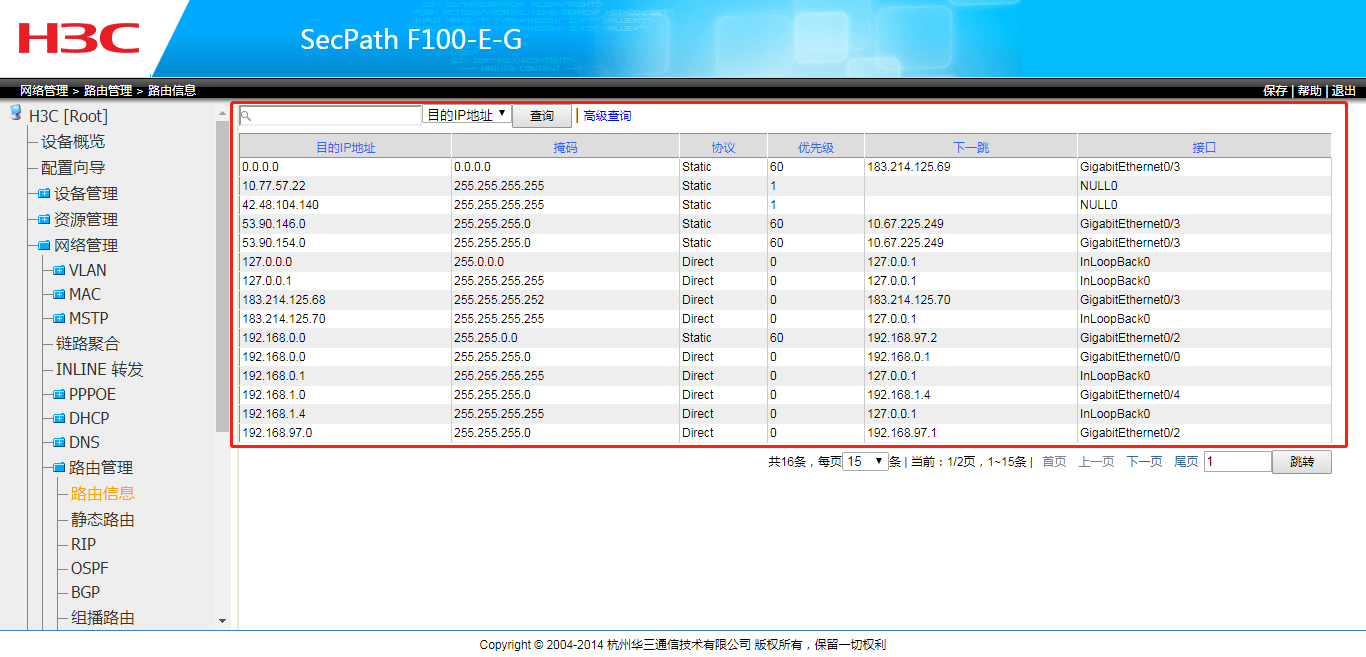Click the search magnifier icon in query box
The image size is (1366, 657).
click(x=246, y=116)
